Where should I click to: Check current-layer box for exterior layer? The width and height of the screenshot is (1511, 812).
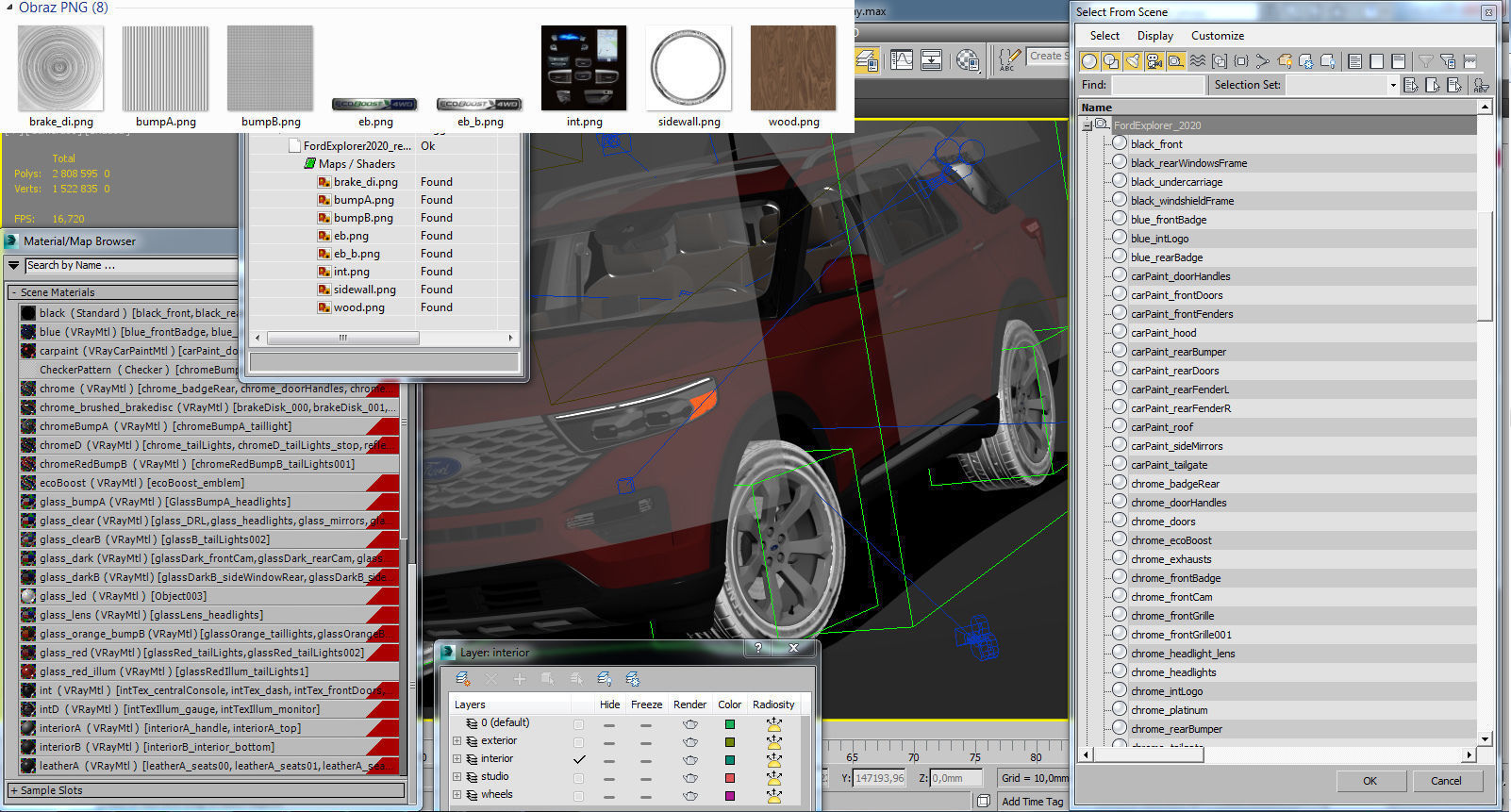578,742
